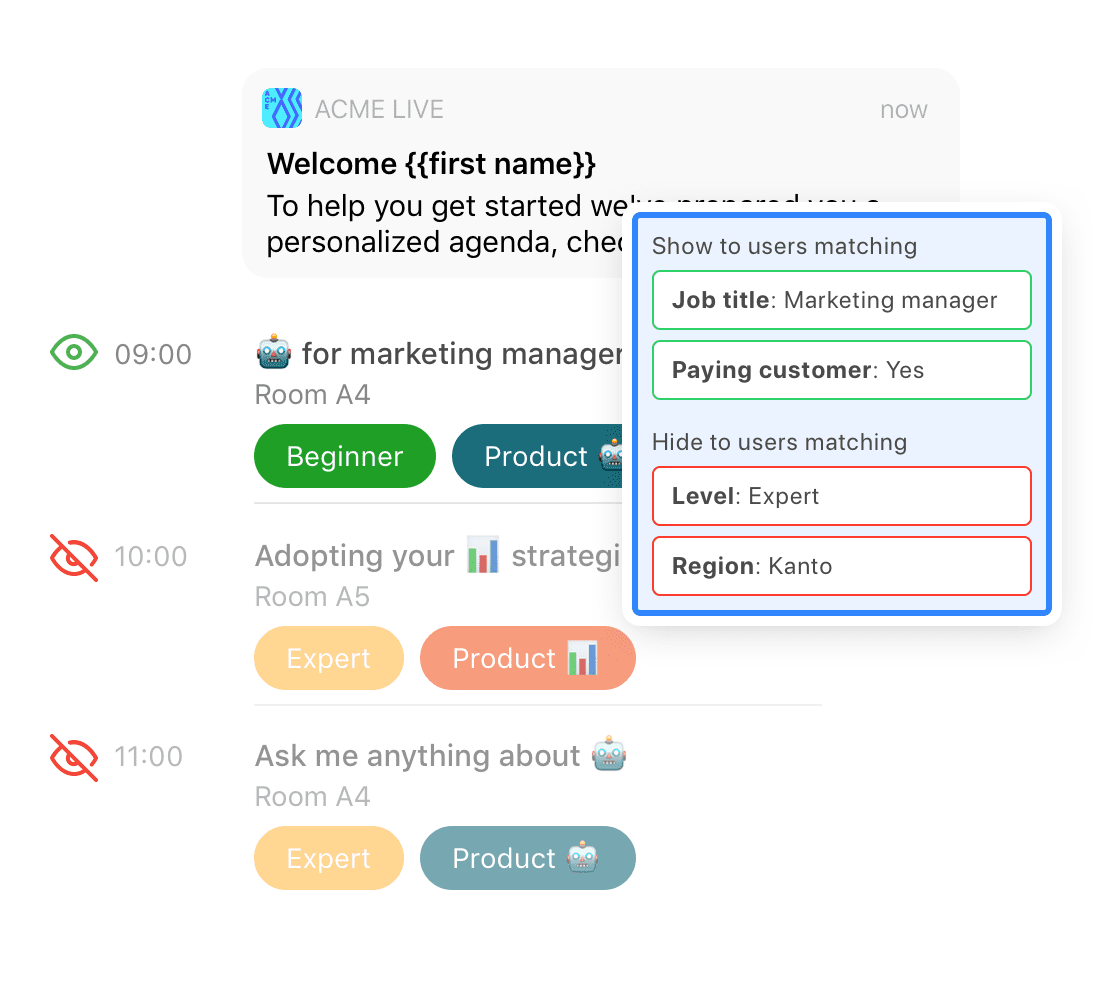This screenshot has height=984, width=1112.
Task: Click the Welcome {{first name}} notification title
Action: [x=431, y=163]
